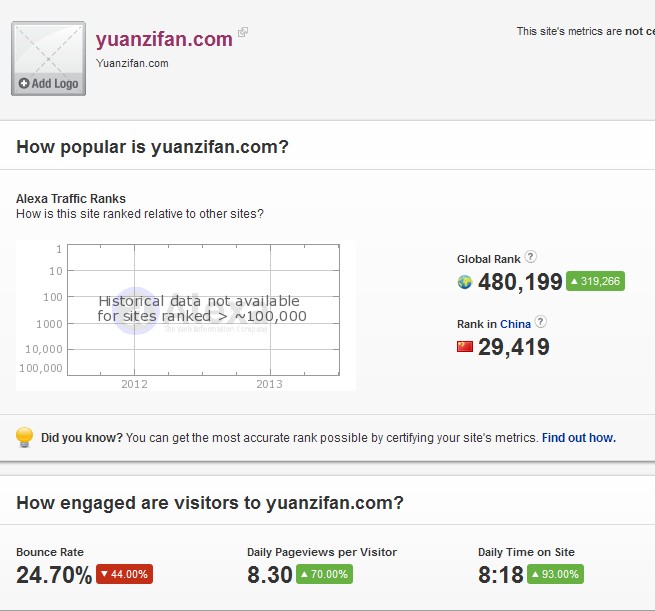655x611 pixels.
Task: Click the 2013 label on chart axis
Action: pos(269,384)
